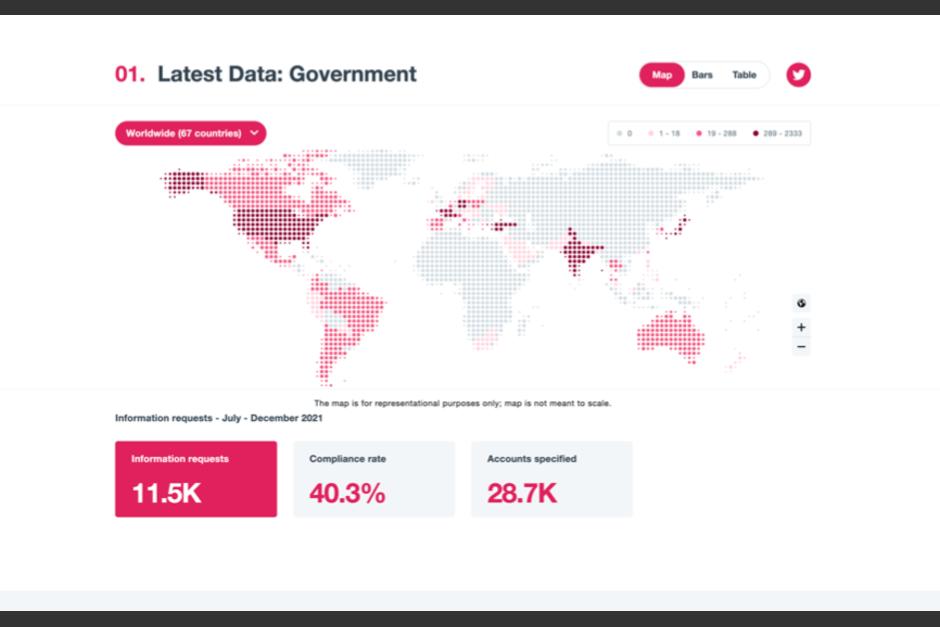The width and height of the screenshot is (940, 627).
Task: Zoom into the map with plus icon
Action: coord(801,327)
